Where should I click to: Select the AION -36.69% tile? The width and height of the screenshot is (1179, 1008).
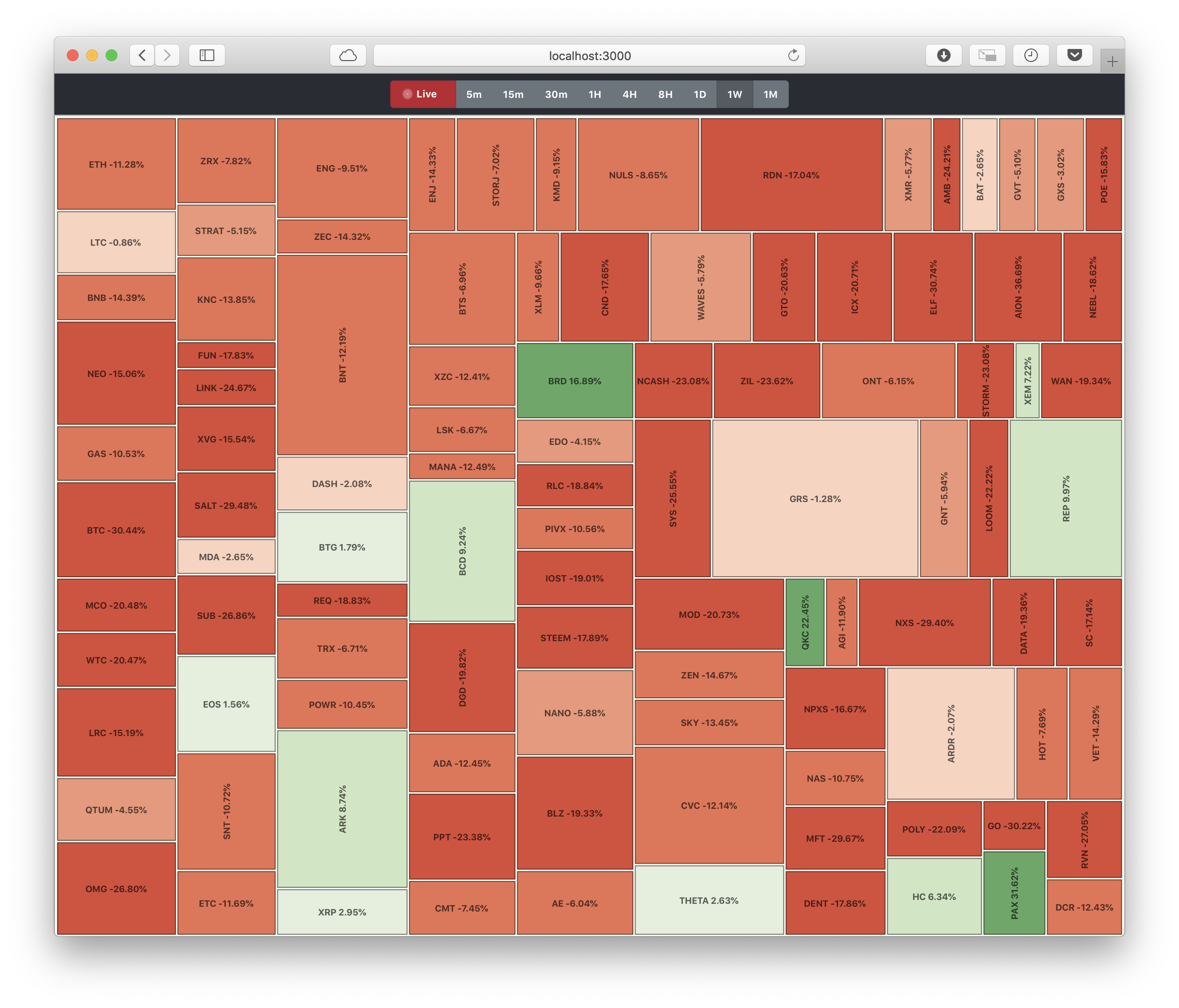point(1018,287)
